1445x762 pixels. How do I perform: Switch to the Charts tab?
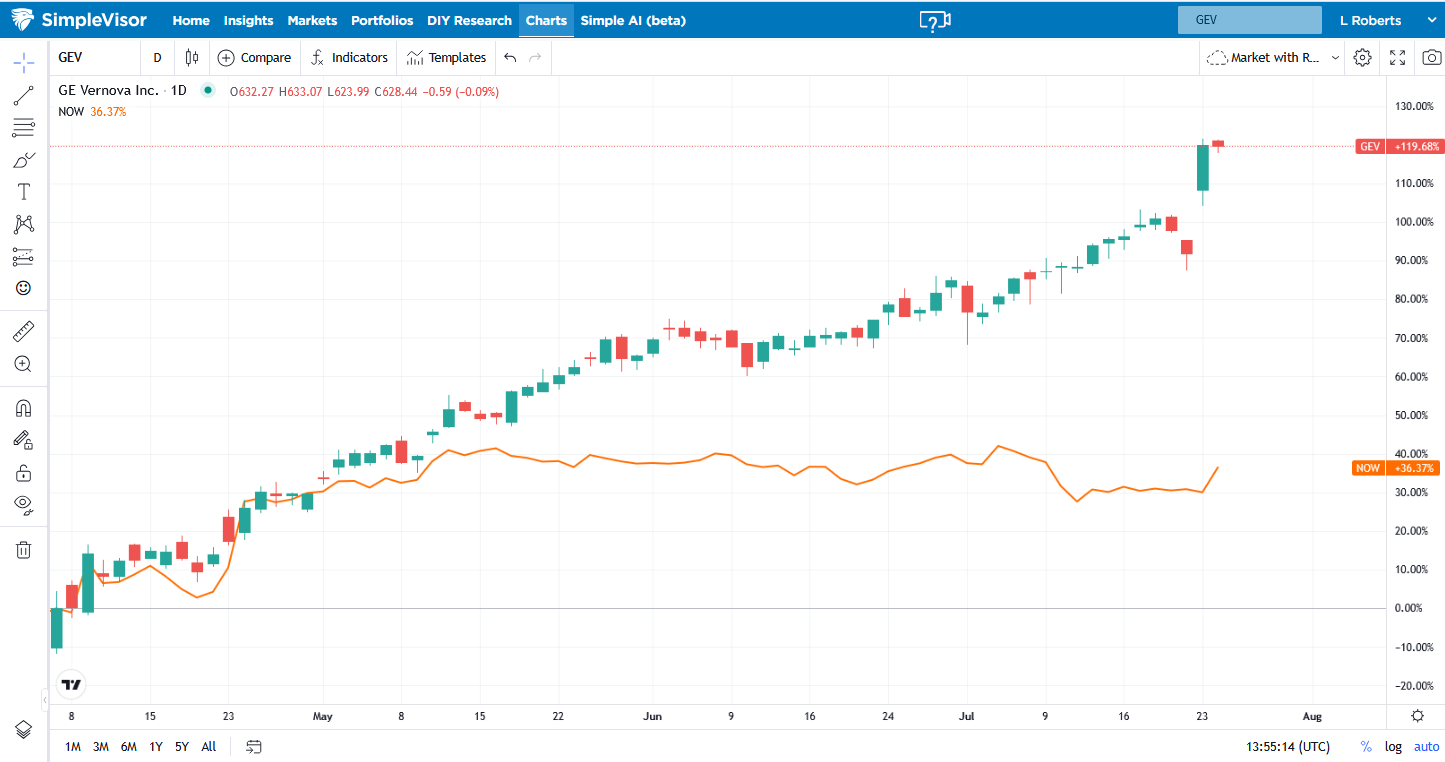pos(546,20)
